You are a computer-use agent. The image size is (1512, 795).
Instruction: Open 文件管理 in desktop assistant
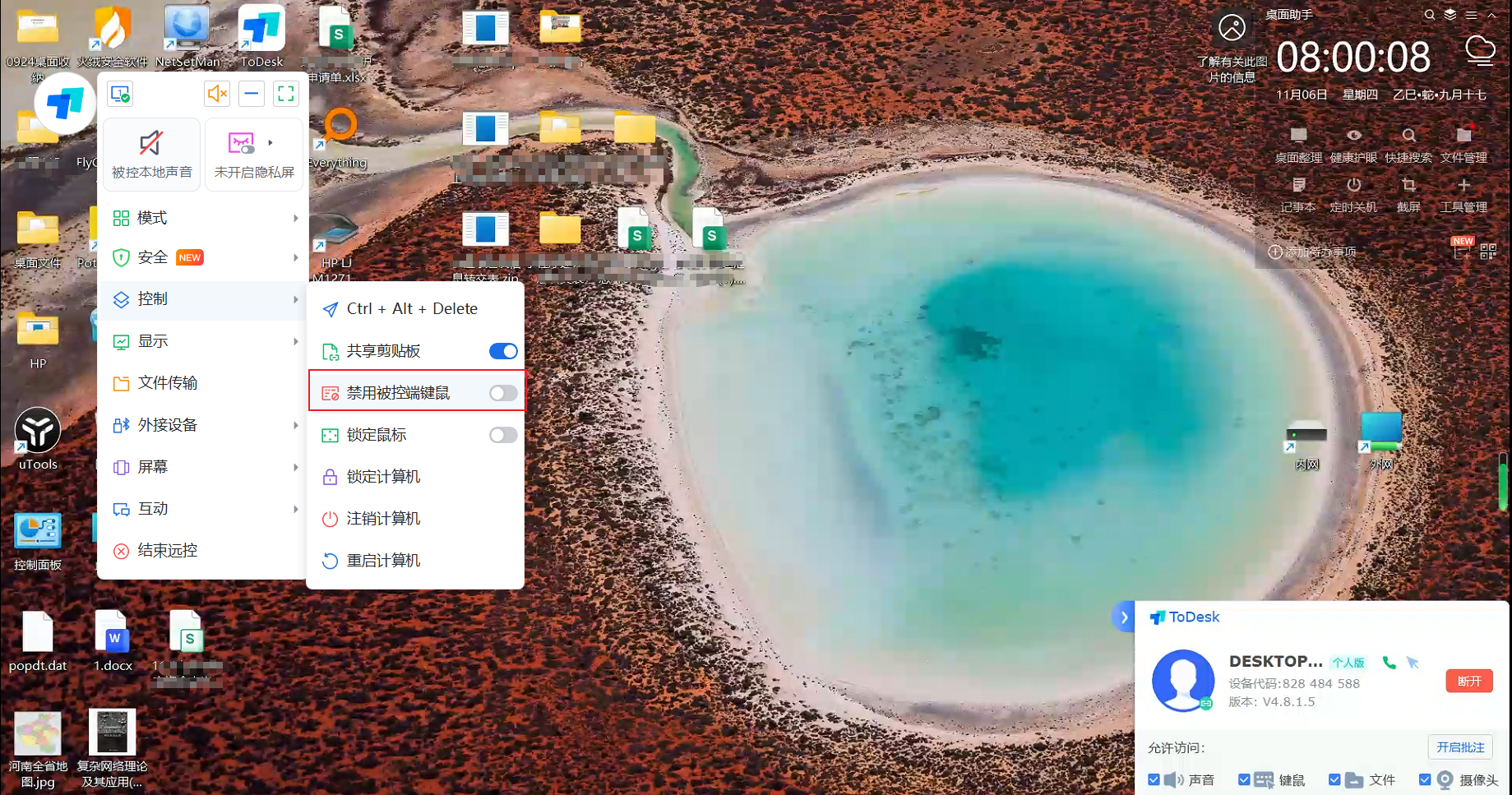1463,145
